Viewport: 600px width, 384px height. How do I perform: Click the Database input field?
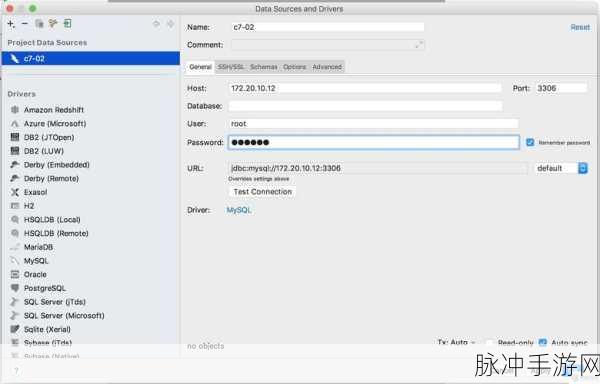[365, 106]
